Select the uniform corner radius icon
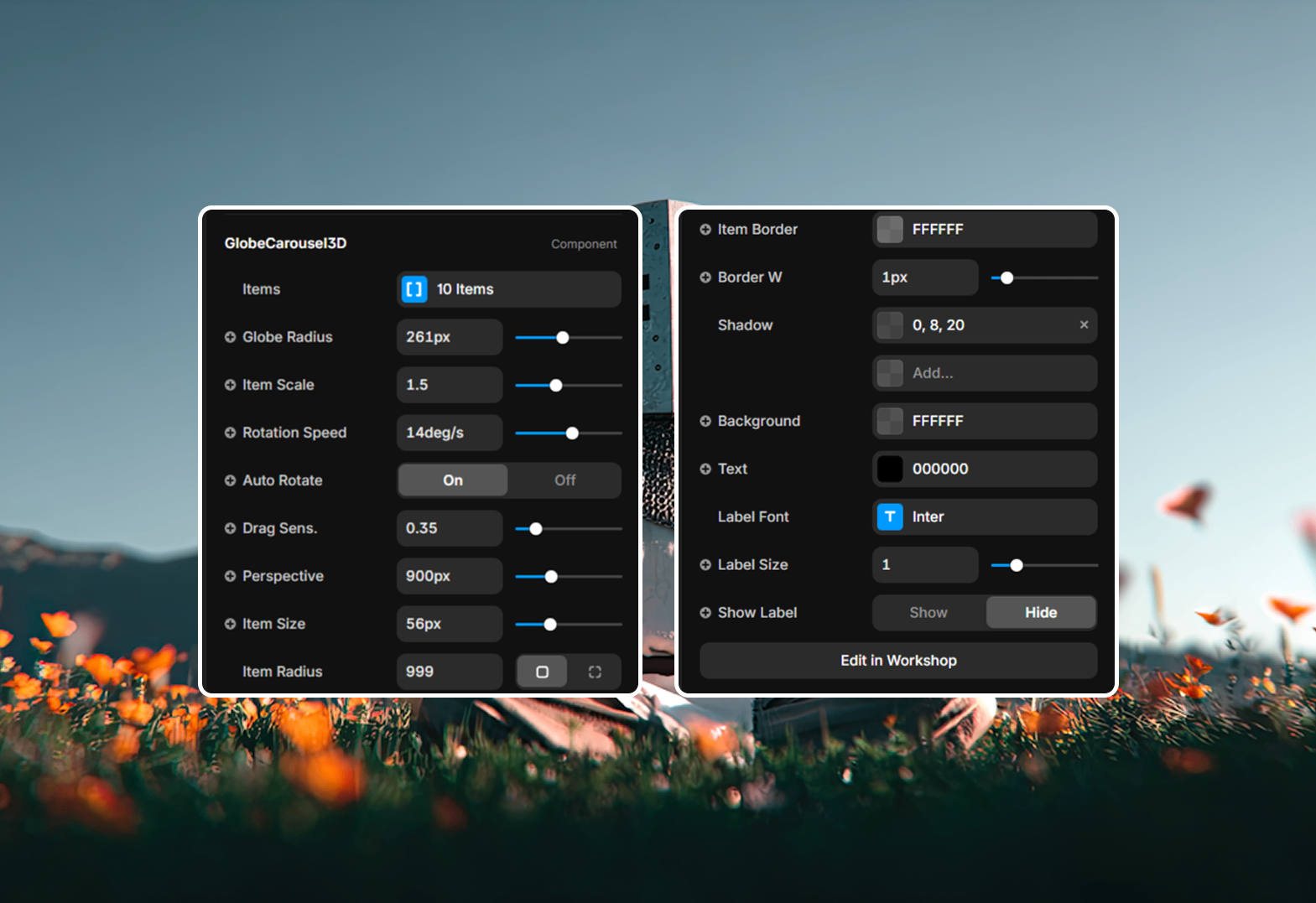The height and width of the screenshot is (903, 1316). [x=542, y=672]
